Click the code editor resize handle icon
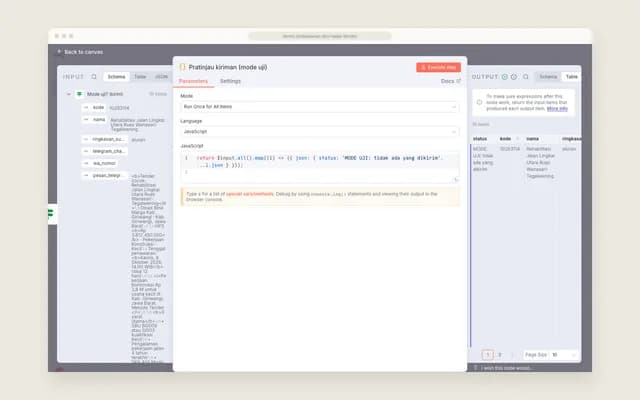This screenshot has width=640, height=400. [x=456, y=180]
